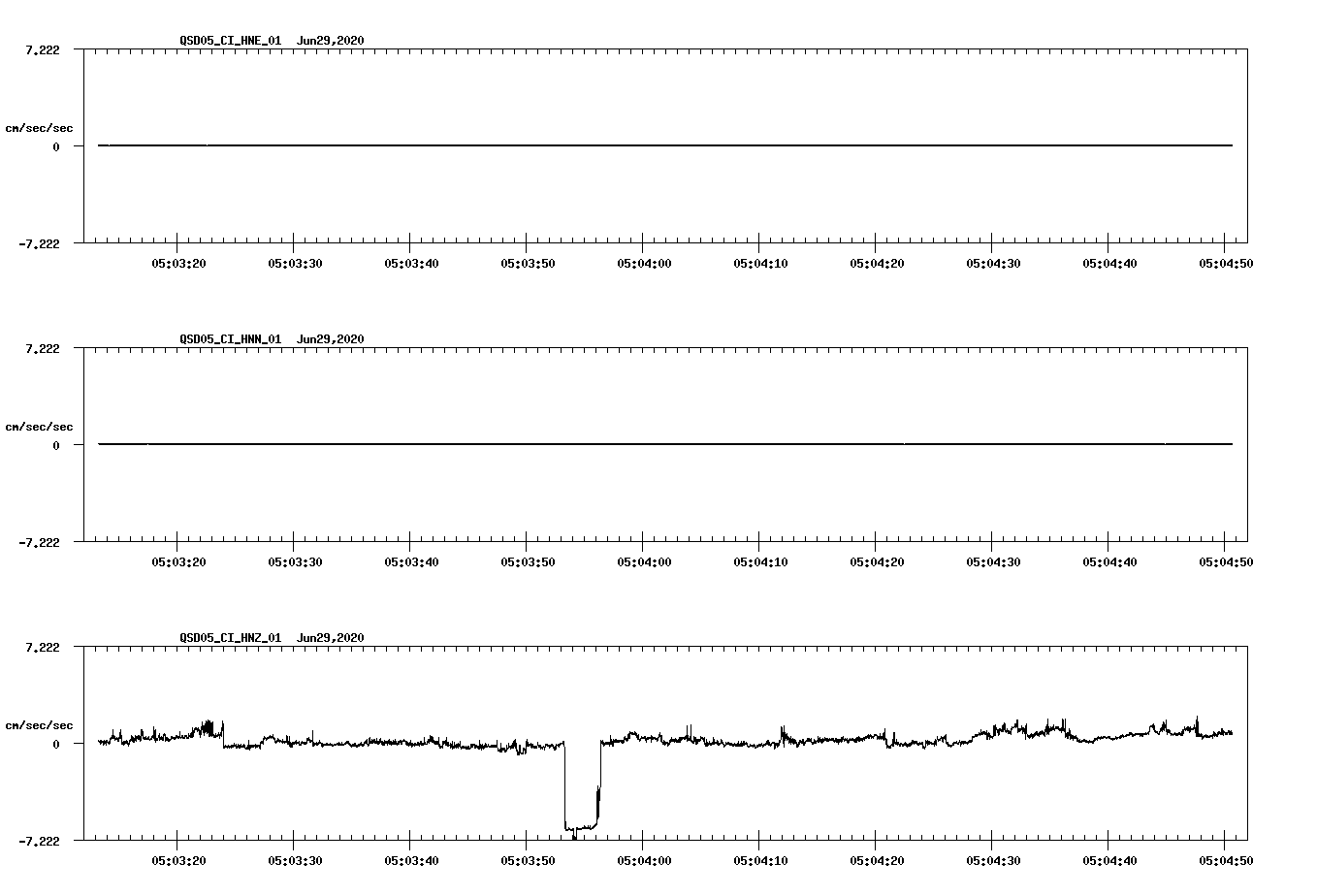This screenshot has width=1317, height=896.
Task: Click the flat HNE waveform trace line
Action: (x=665, y=145)
